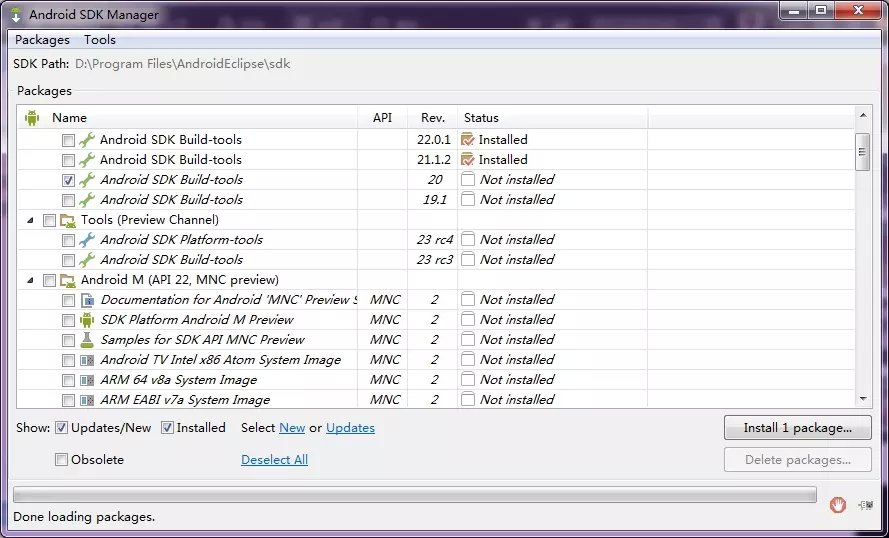The width and height of the screenshot is (889, 538).
Task: Check the Build-tools 21.1.2 checkbox
Action: coord(68,160)
